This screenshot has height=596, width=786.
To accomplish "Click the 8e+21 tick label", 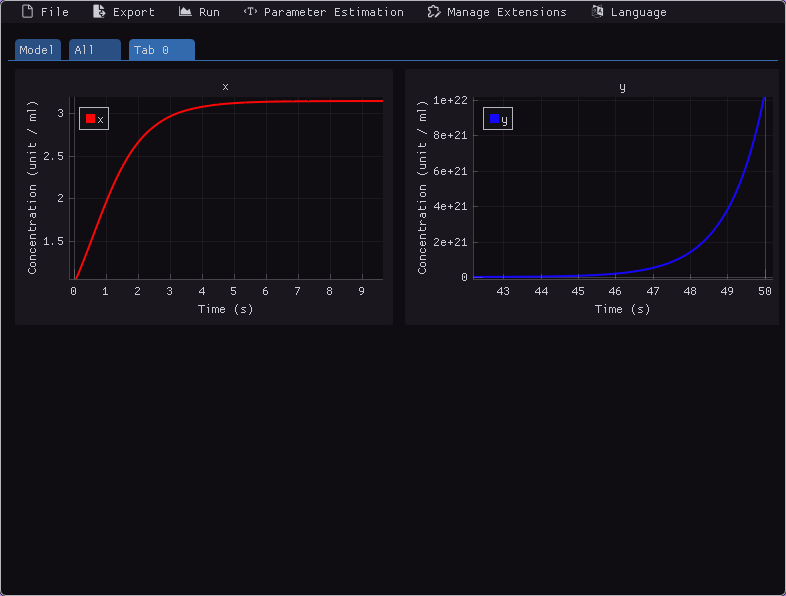I will click(x=450, y=135).
